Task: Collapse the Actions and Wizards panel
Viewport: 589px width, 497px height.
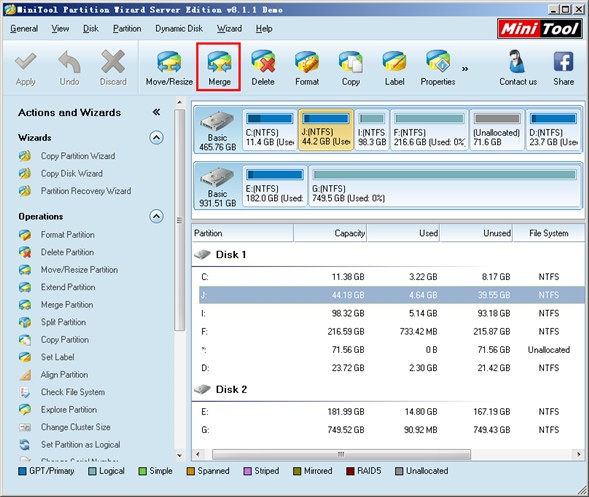Action: (x=156, y=112)
